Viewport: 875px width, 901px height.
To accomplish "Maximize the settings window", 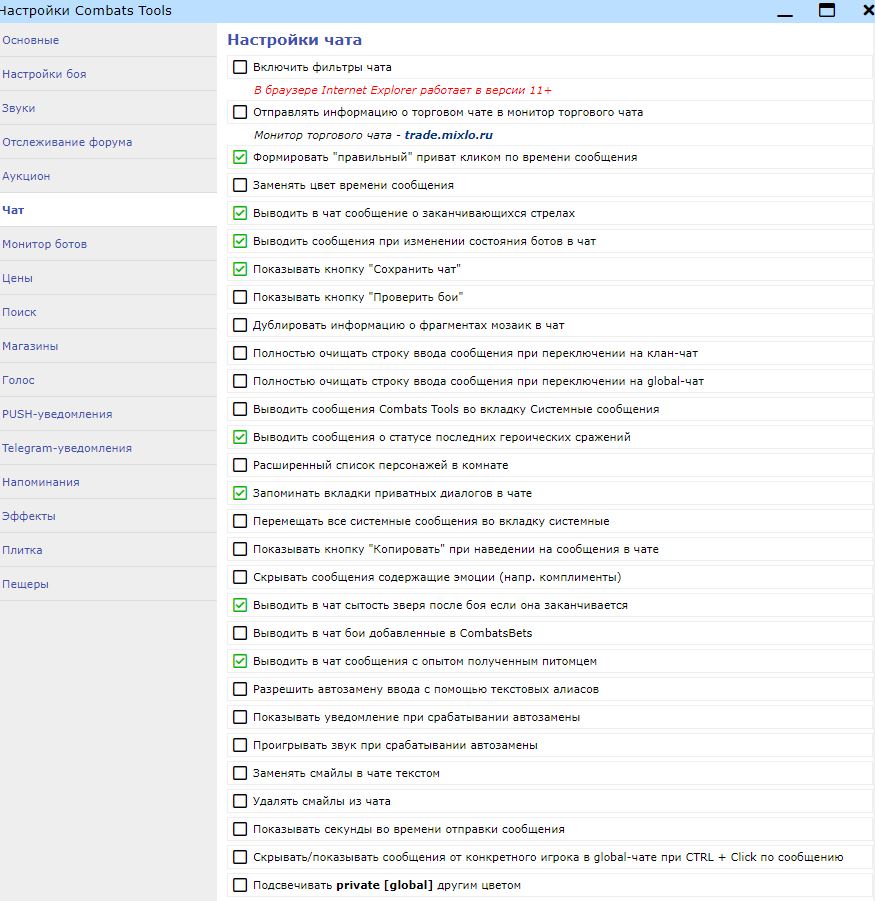I will click(827, 10).
